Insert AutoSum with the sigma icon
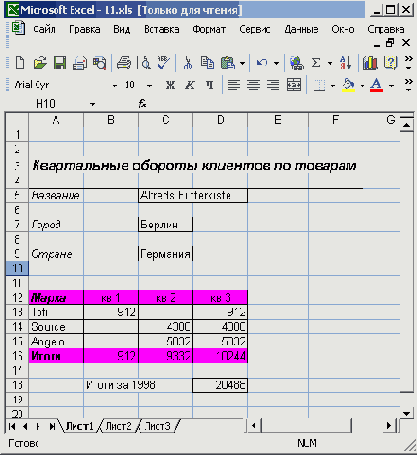Image resolution: width=417 pixels, height=455 pixels. [316, 63]
